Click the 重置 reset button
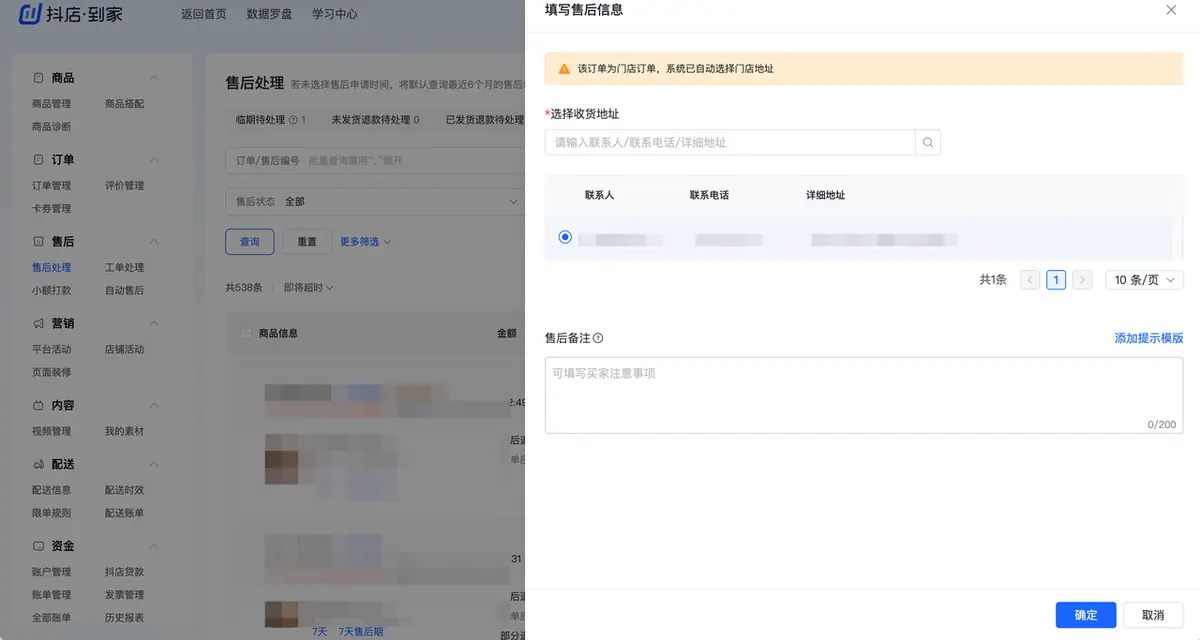The width and height of the screenshot is (1200, 640). point(307,242)
